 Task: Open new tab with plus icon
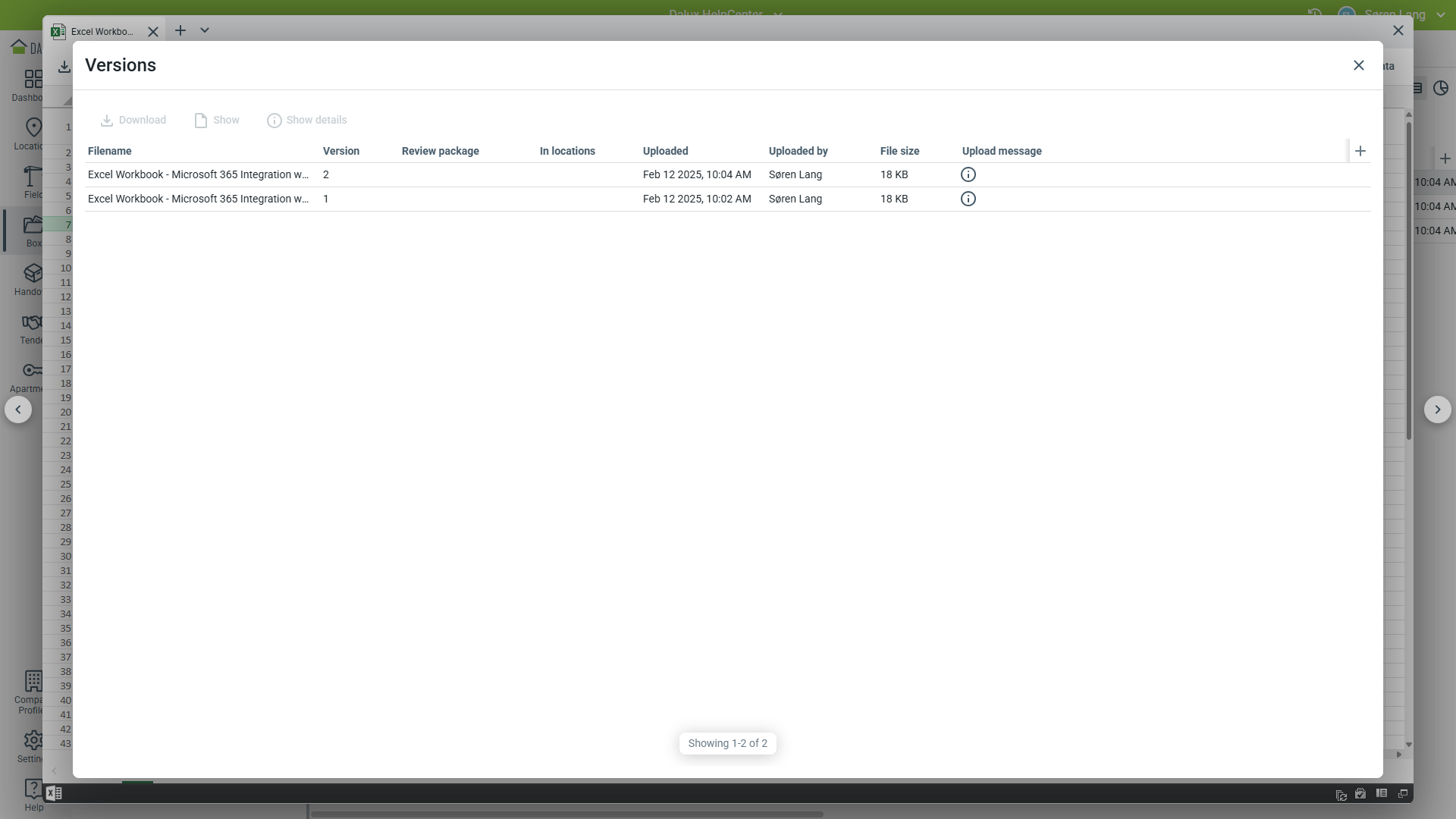pyautogui.click(x=180, y=30)
